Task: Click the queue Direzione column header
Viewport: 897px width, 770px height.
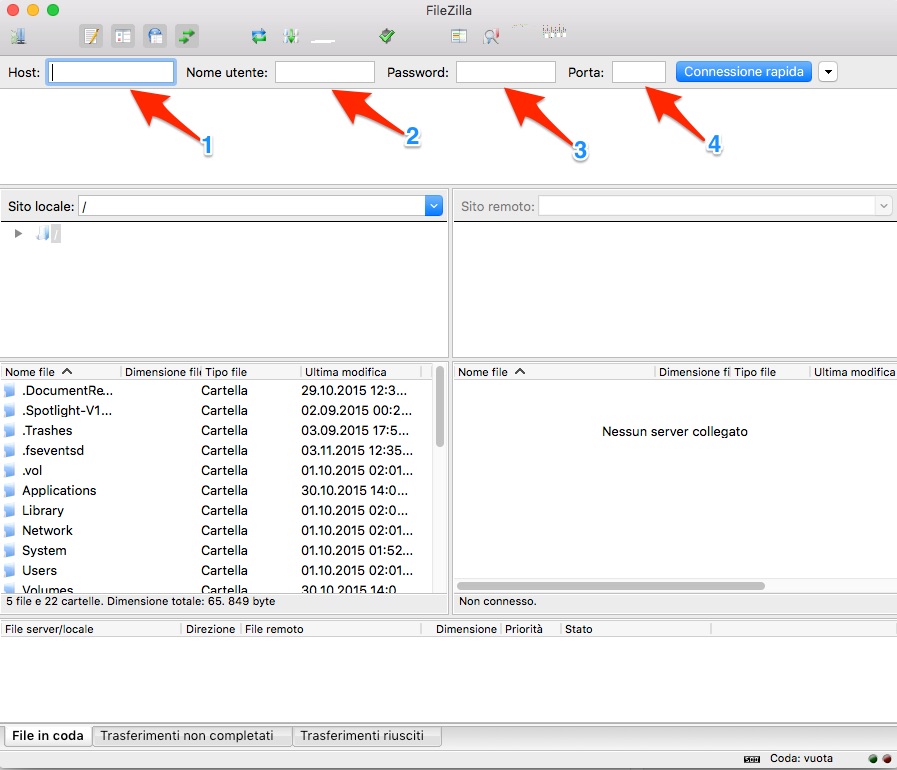Action: click(211, 629)
